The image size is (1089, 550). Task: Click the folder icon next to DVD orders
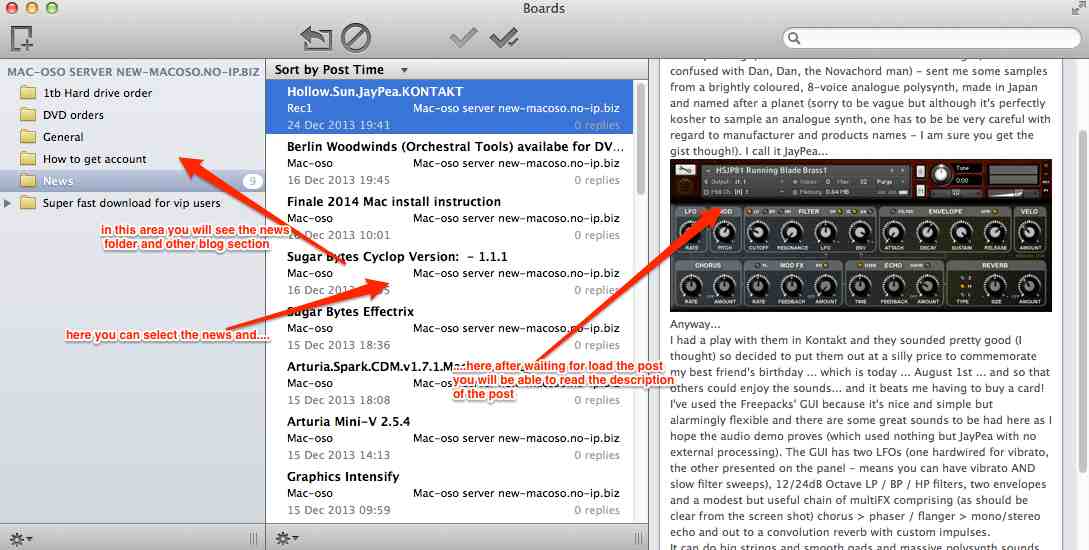28,115
